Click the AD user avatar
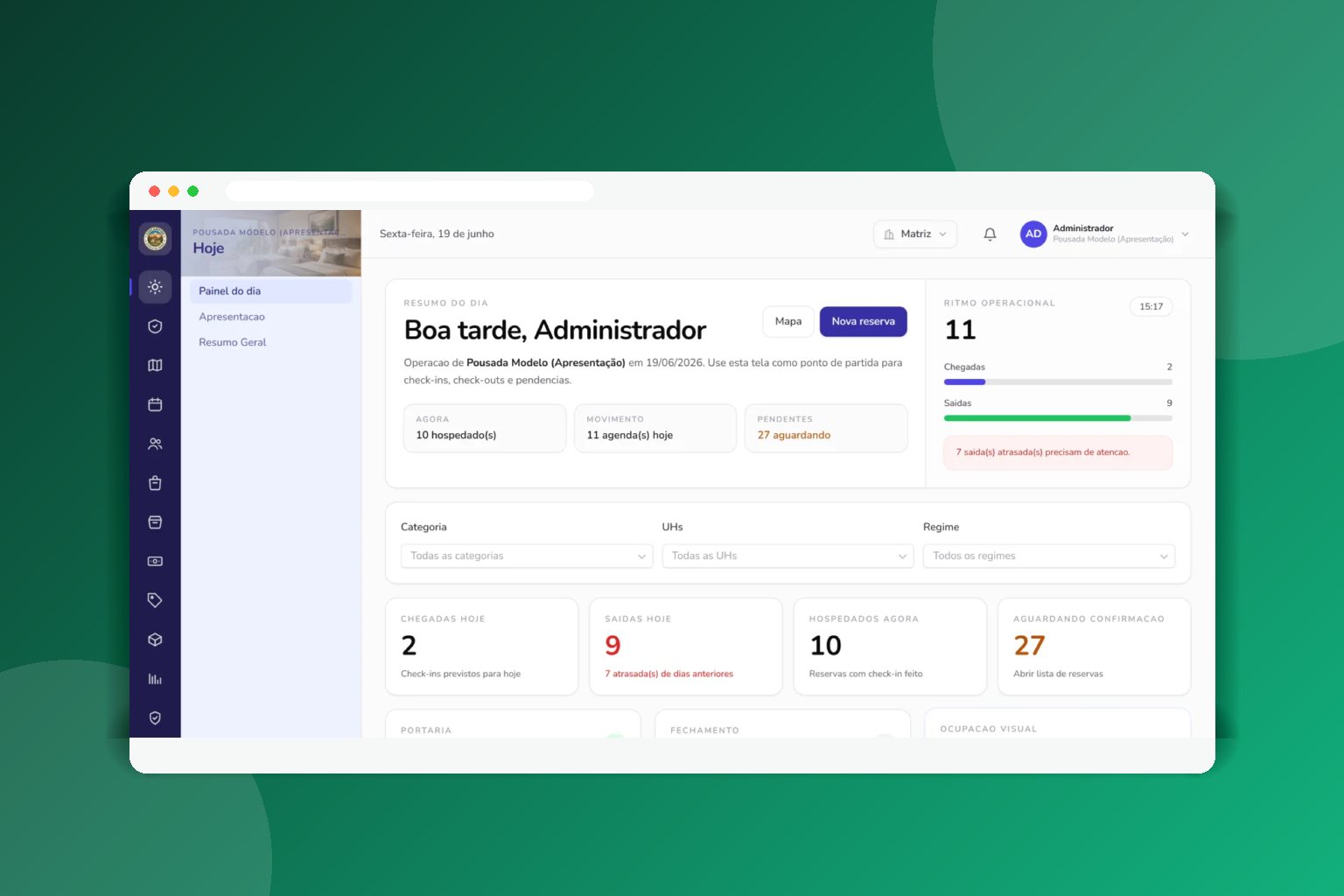 (1033, 234)
